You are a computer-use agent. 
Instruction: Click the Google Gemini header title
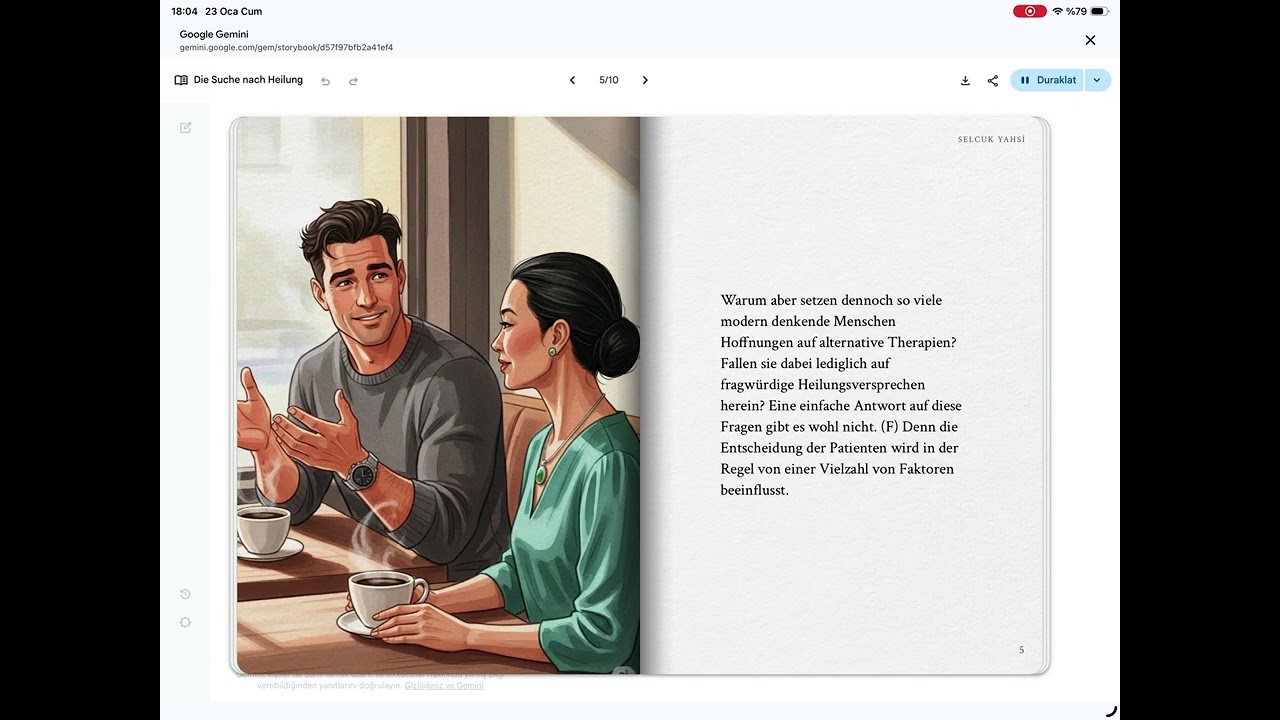point(214,34)
